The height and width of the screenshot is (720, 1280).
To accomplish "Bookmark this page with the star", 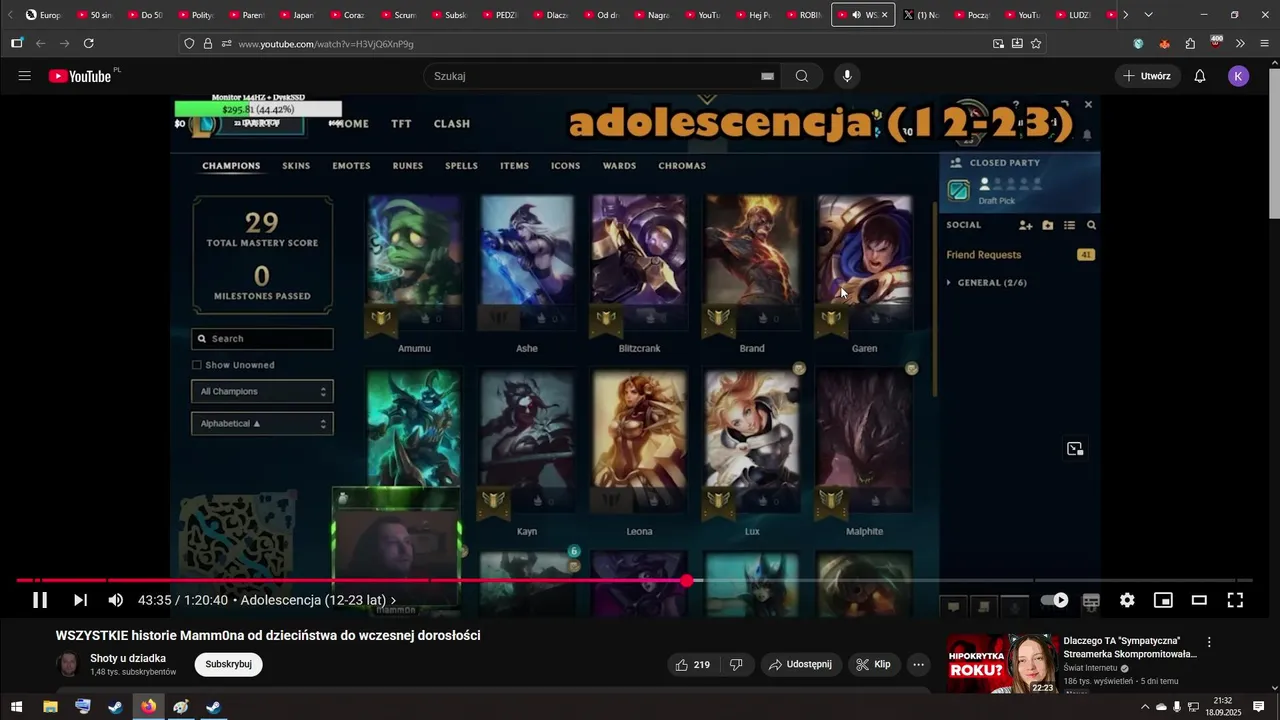I will tap(1036, 44).
